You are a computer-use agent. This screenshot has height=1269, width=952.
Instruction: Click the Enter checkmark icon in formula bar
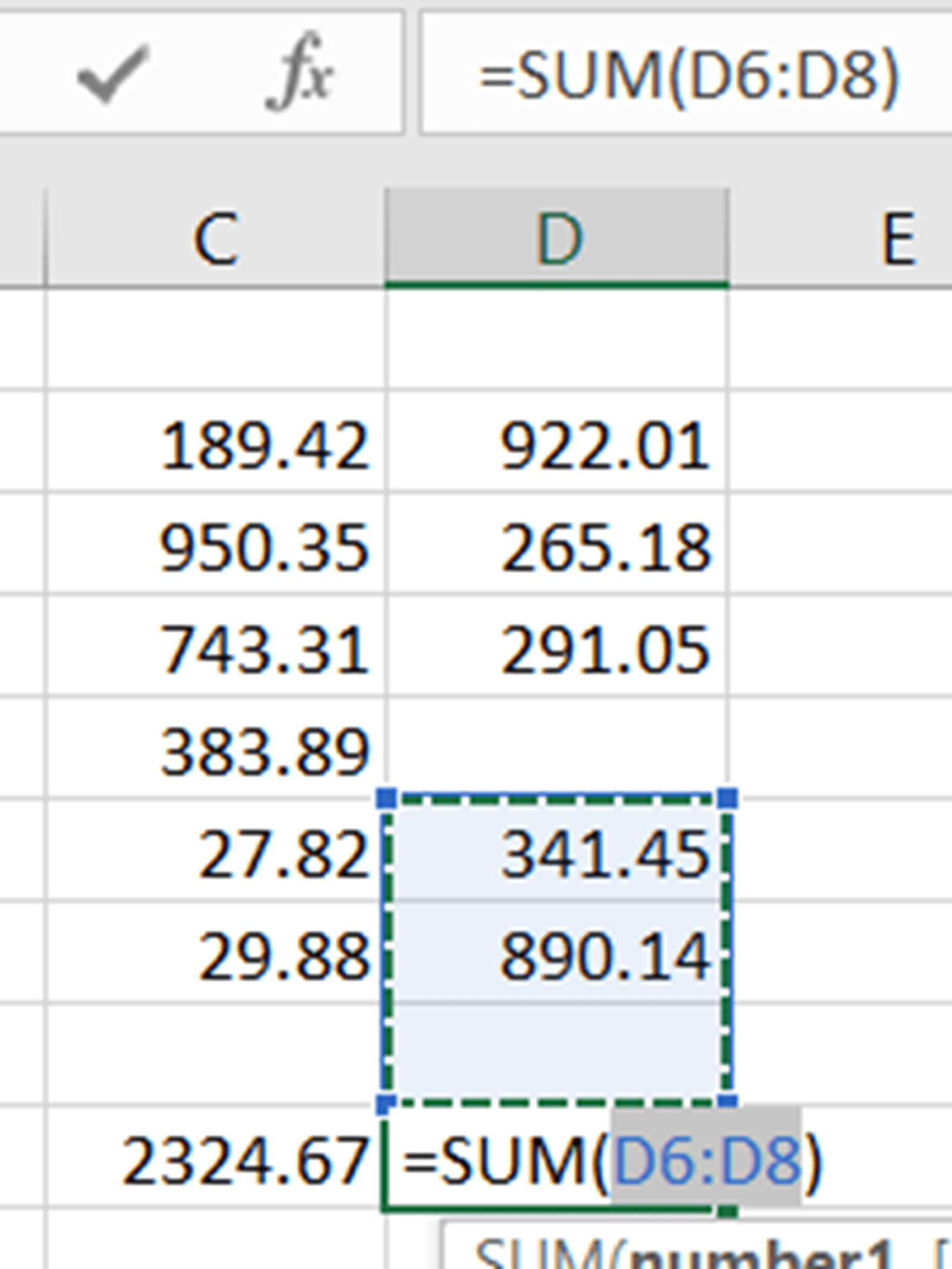point(113,75)
